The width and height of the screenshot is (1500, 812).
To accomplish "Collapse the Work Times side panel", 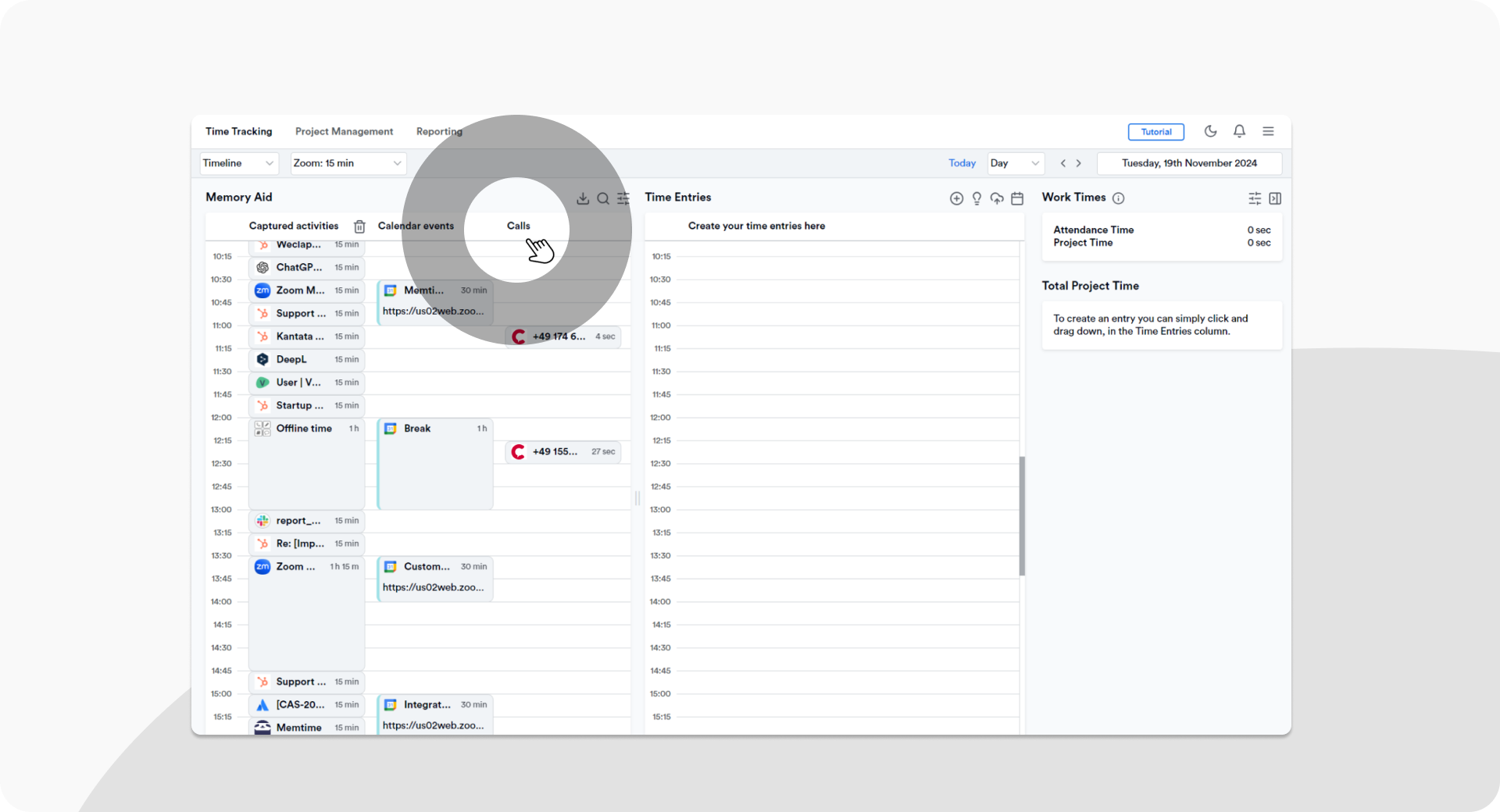I will click(1275, 198).
